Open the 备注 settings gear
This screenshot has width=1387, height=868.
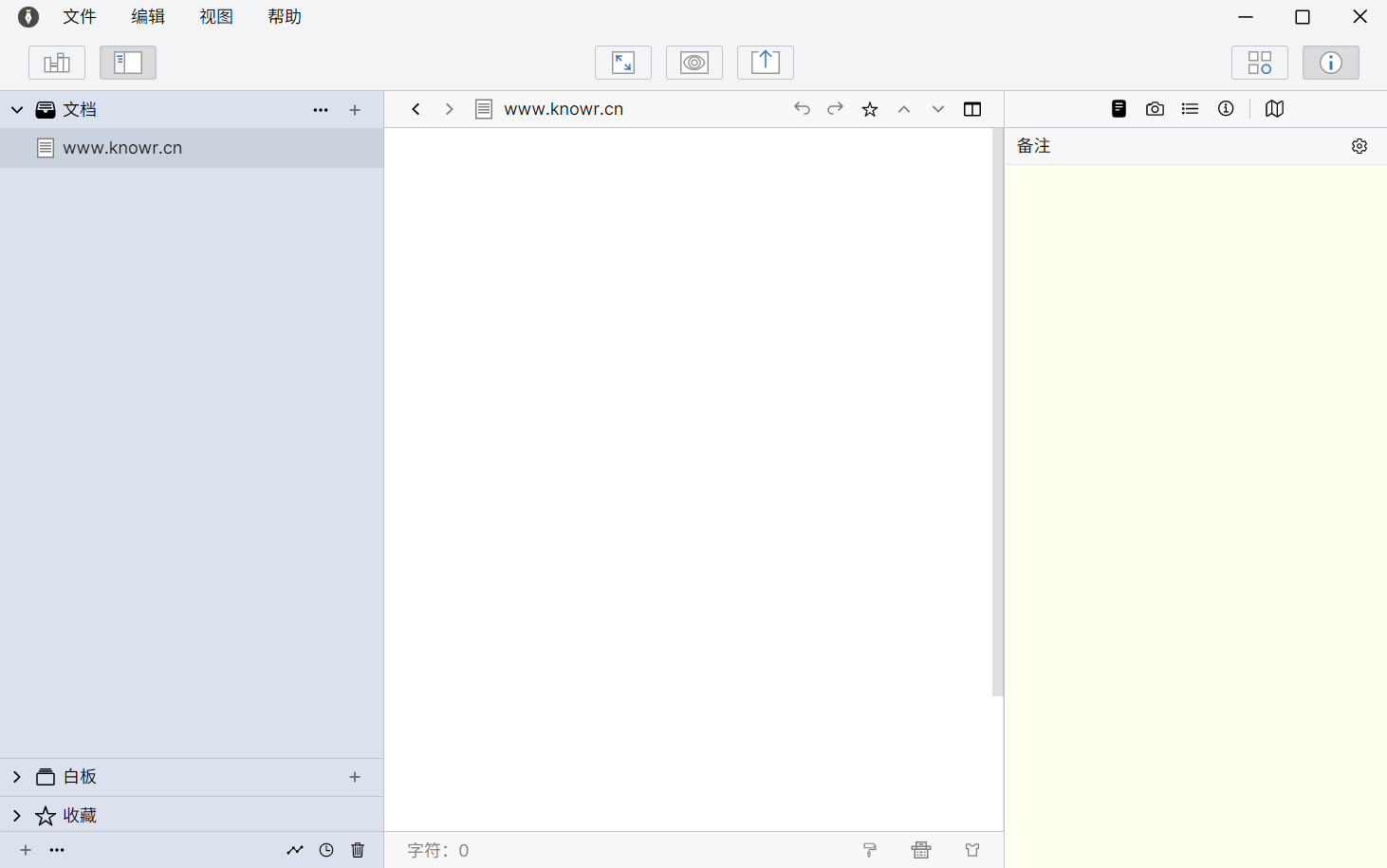(1359, 146)
